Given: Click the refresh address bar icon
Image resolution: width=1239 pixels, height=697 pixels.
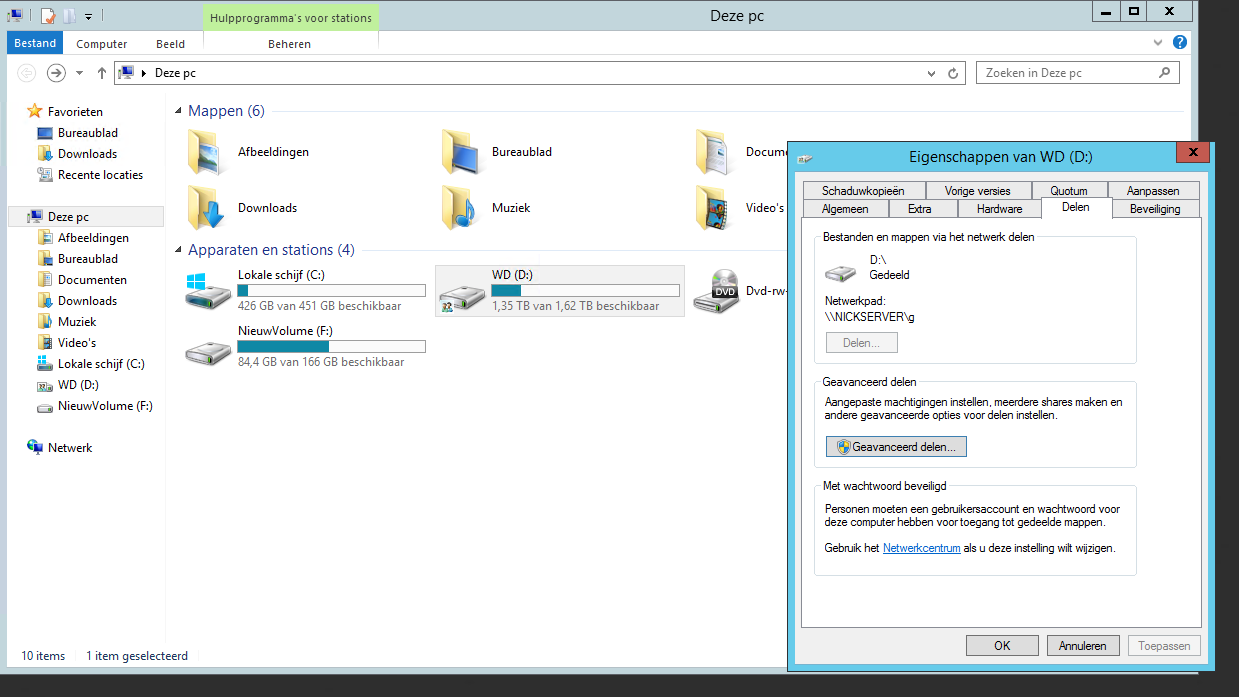Looking at the screenshot, I should point(954,73).
